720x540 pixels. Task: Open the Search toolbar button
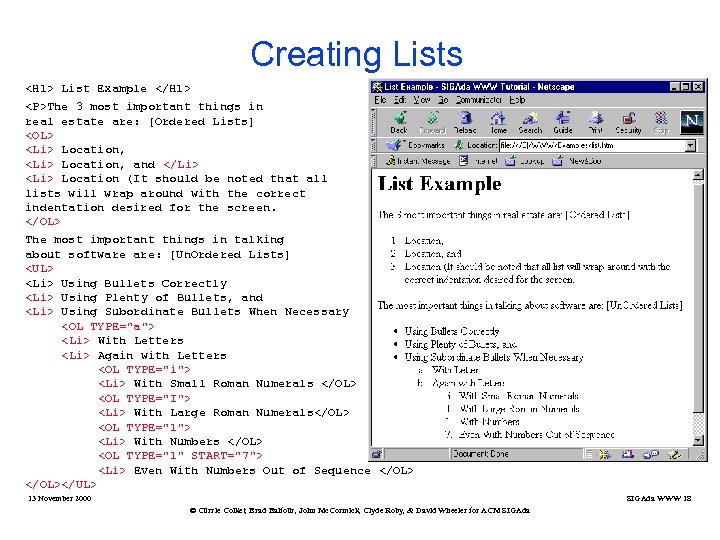pos(530,122)
